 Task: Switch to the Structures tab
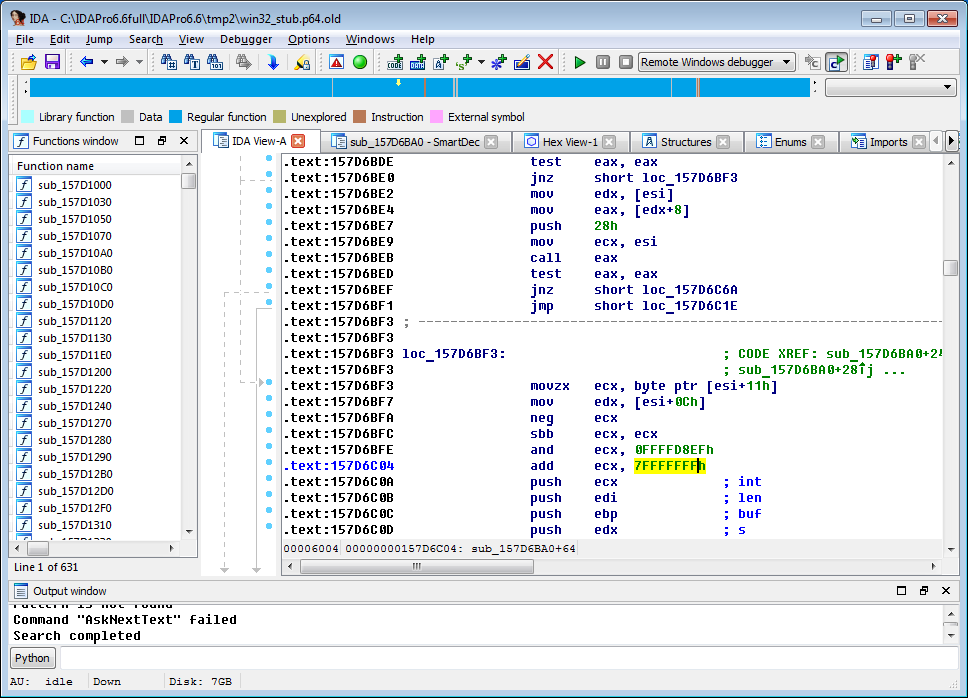(x=685, y=142)
